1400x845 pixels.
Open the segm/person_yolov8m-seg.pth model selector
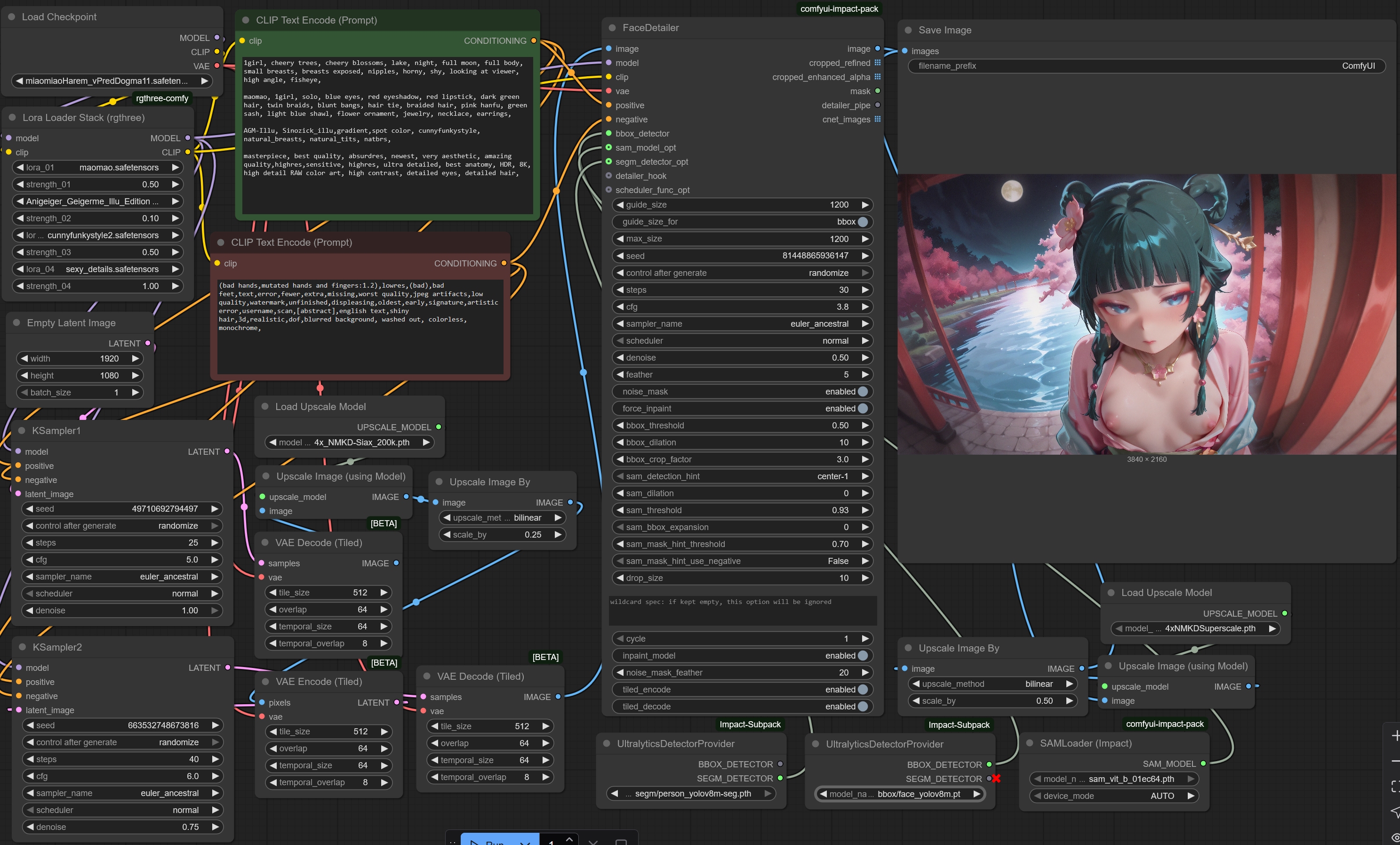tap(691, 793)
